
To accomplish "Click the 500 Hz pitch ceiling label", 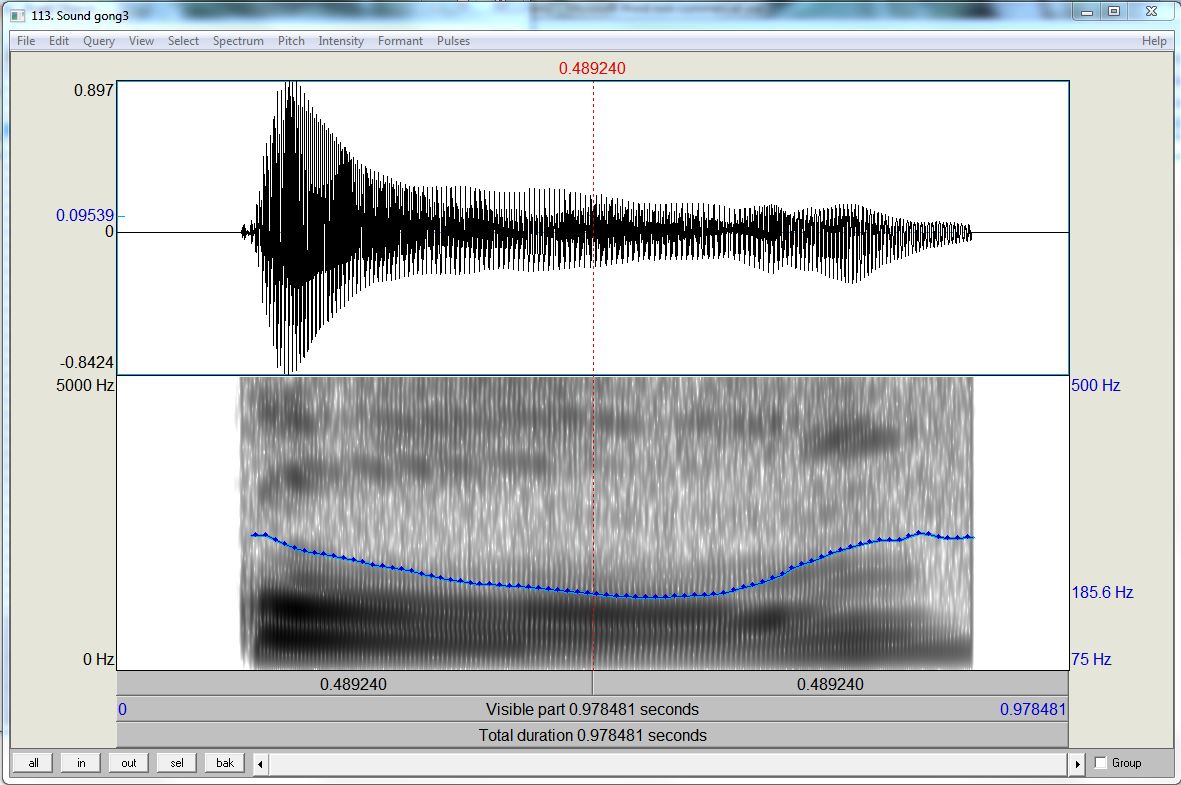I will pos(1095,385).
